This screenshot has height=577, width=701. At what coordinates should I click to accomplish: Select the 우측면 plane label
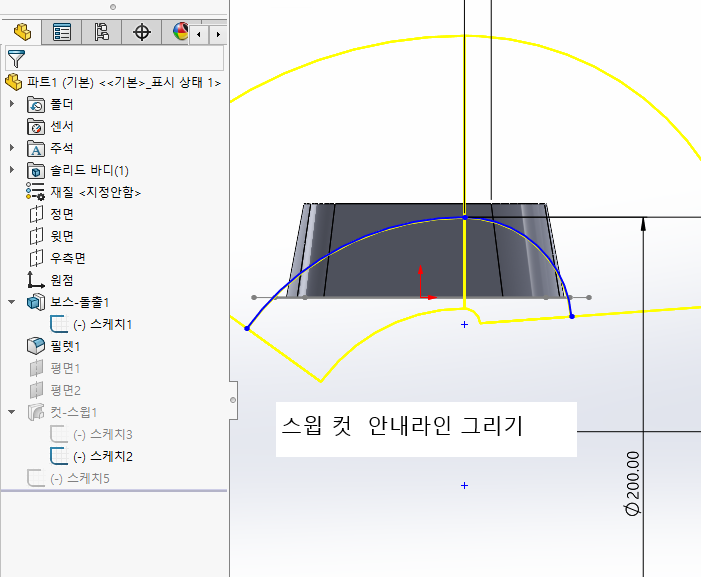[x=68, y=258]
